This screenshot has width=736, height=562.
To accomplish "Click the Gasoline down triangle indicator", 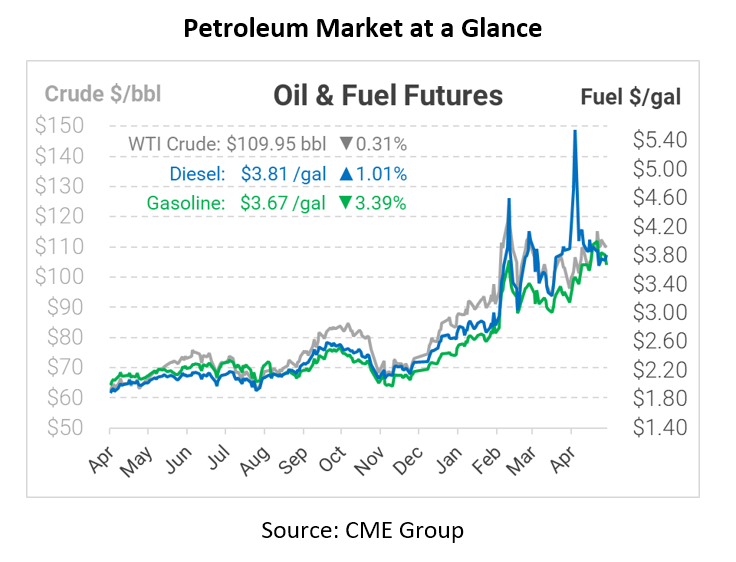I will (x=347, y=202).
